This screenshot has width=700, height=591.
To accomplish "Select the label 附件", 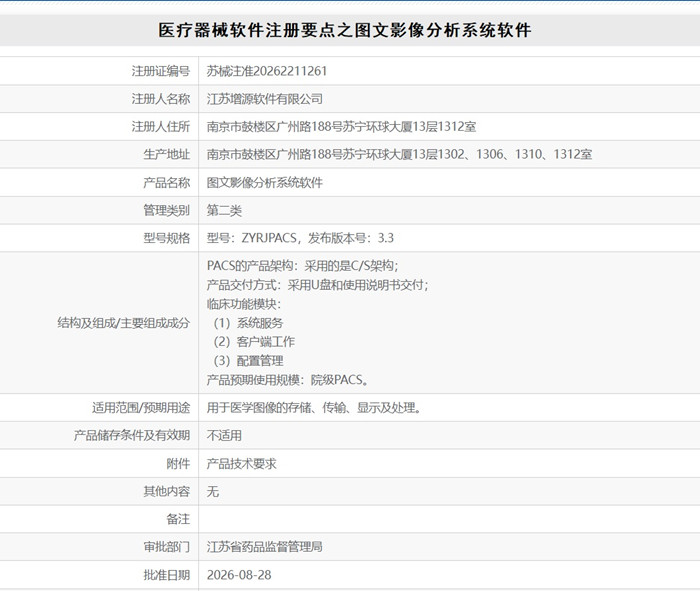I will click(178, 464).
